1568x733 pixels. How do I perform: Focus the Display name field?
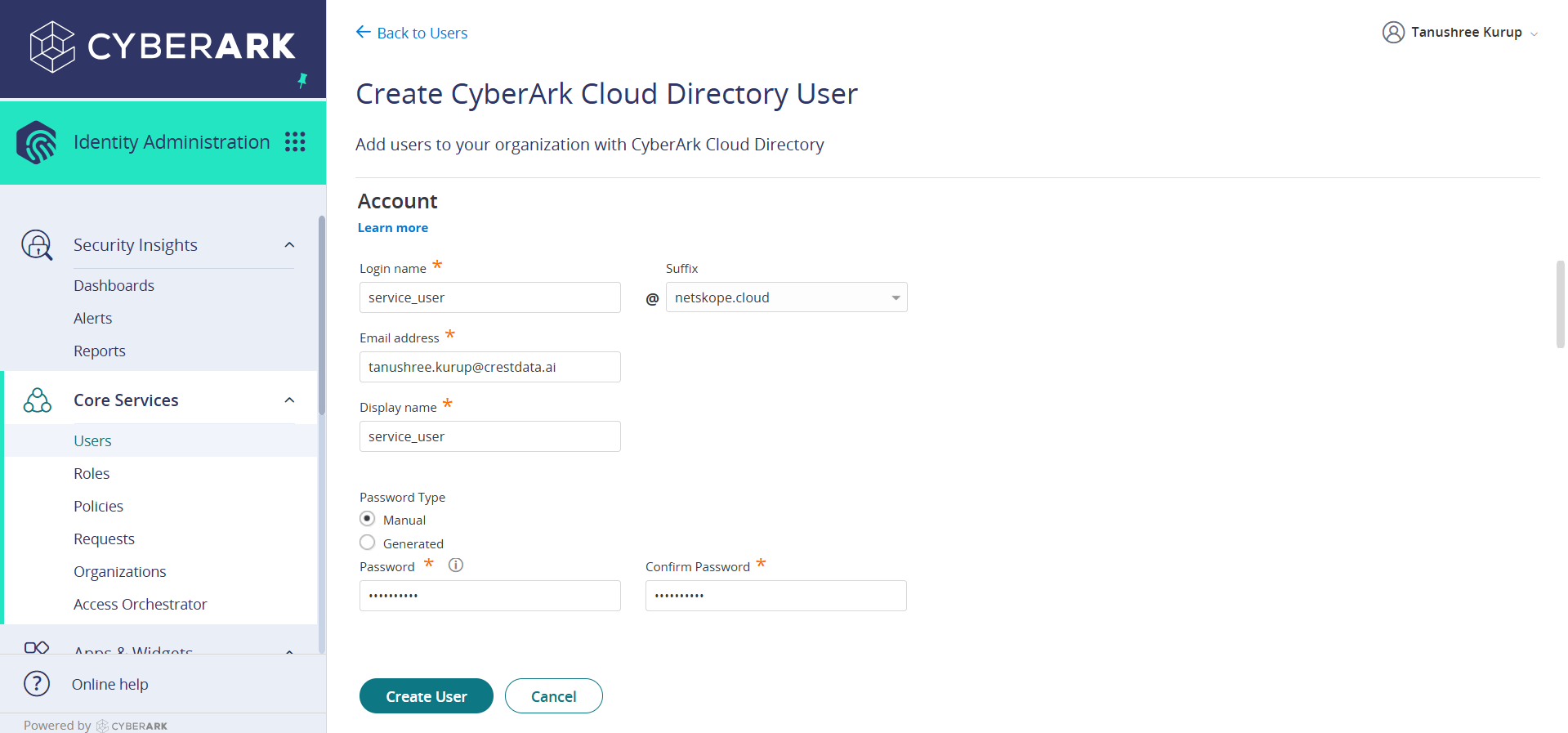click(x=490, y=436)
